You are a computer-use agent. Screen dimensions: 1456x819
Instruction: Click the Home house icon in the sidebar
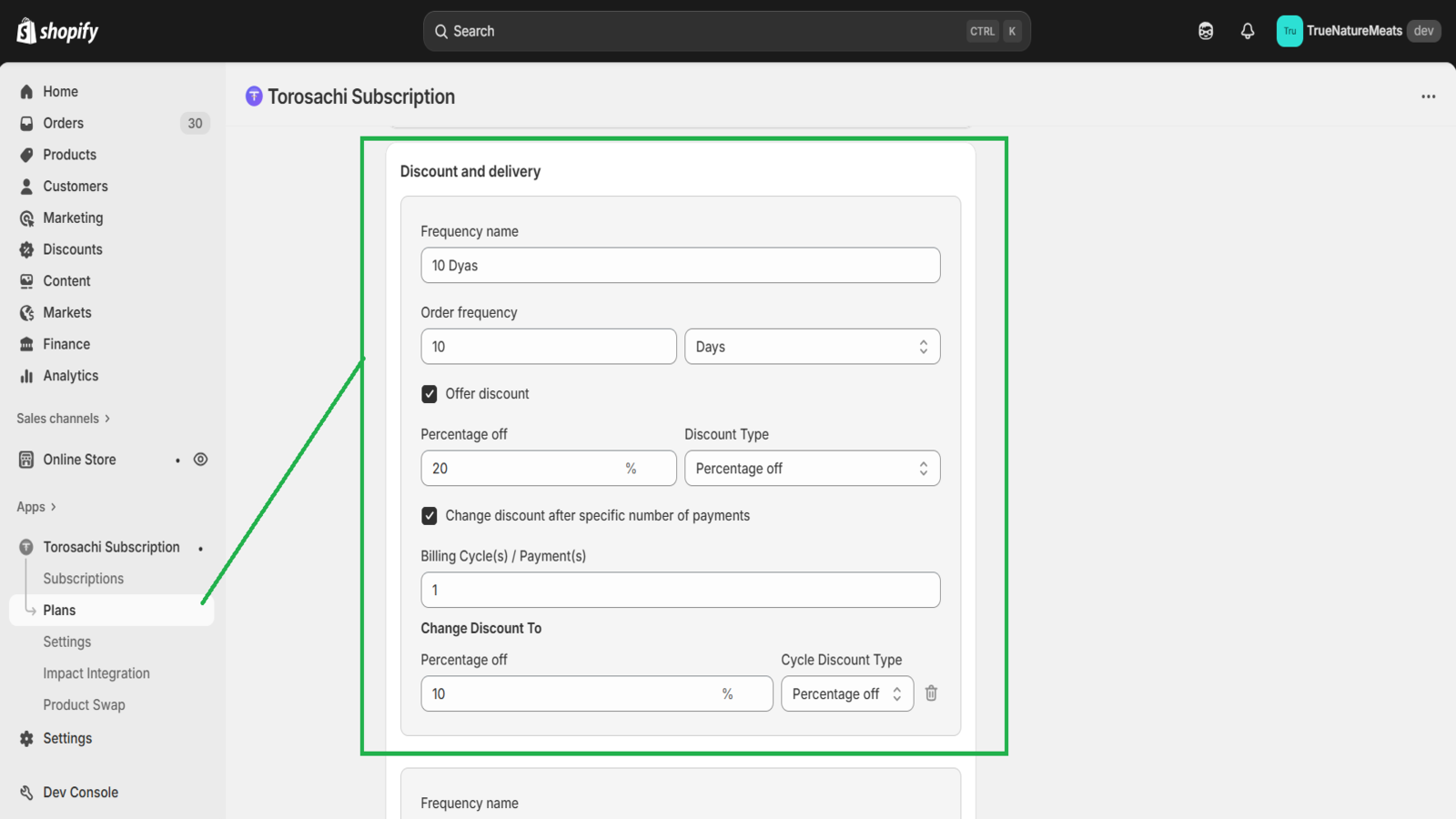(x=26, y=92)
